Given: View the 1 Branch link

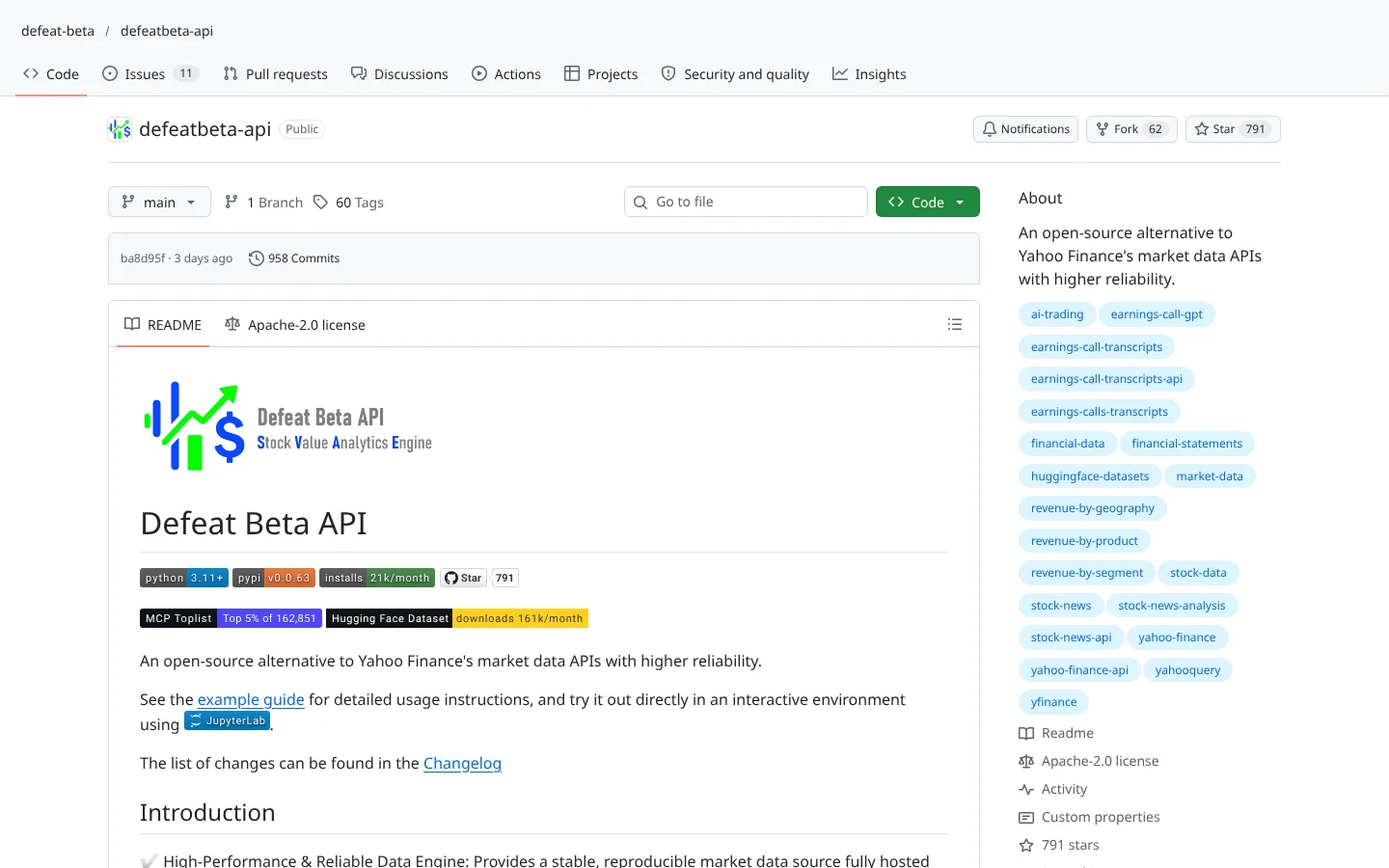Looking at the screenshot, I should [263, 203].
